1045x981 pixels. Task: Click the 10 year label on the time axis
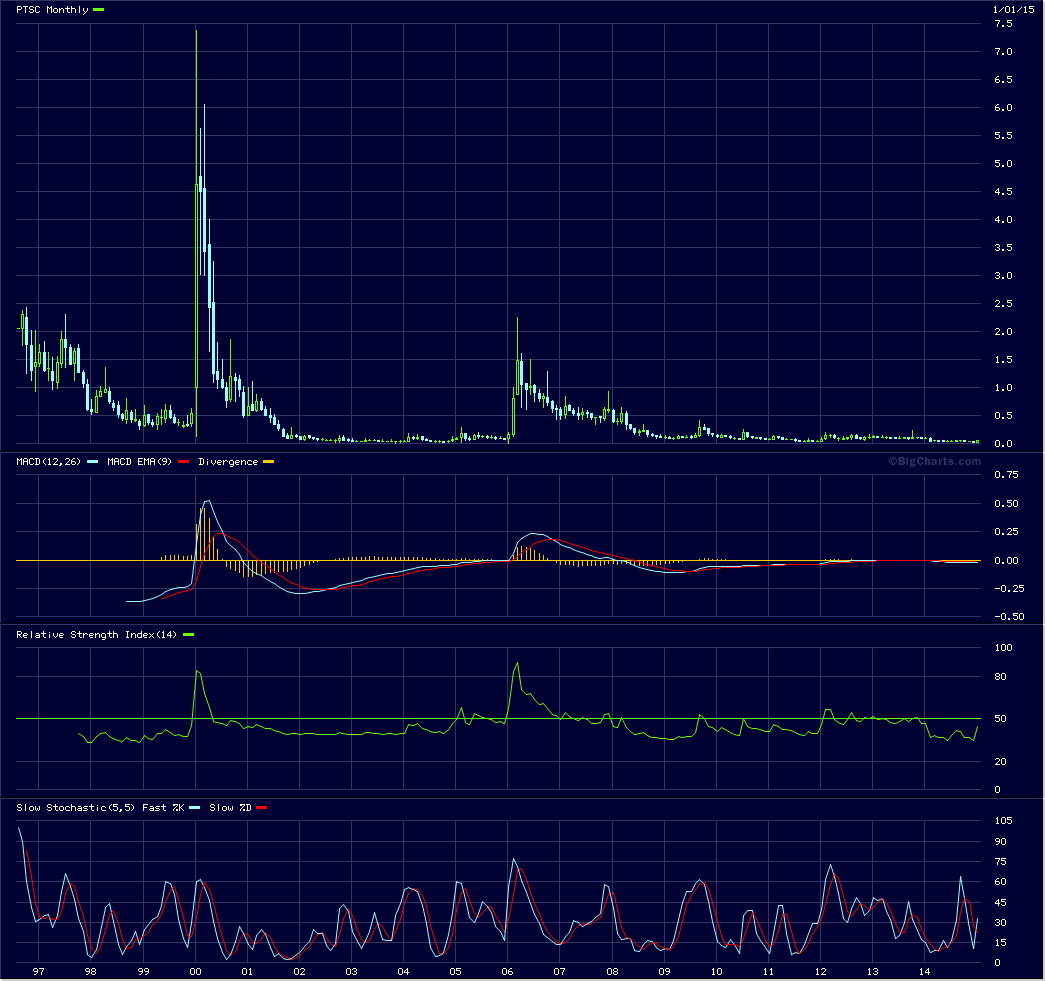click(716, 971)
